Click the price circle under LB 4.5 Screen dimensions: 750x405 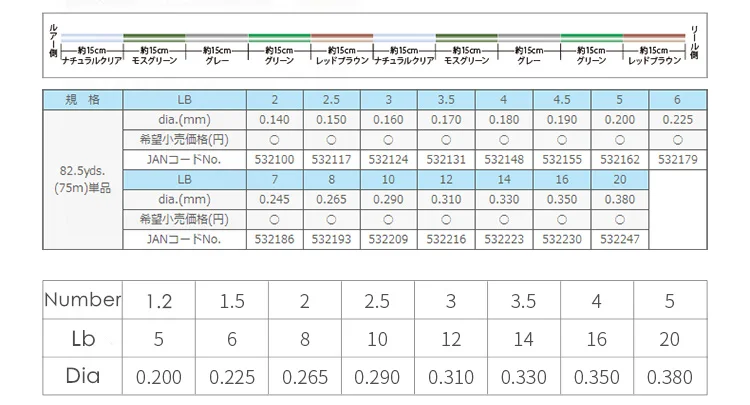coord(562,140)
